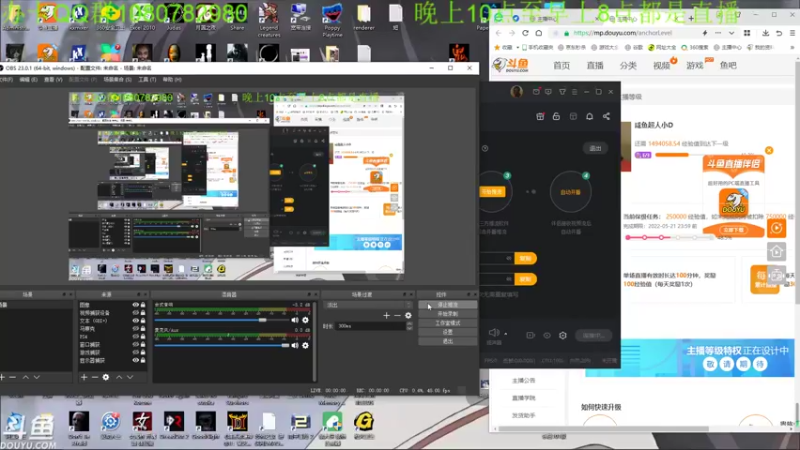This screenshot has width=800, height=450.
Task: Toggle visibility of 游戏捕获 source
Action: (135, 352)
